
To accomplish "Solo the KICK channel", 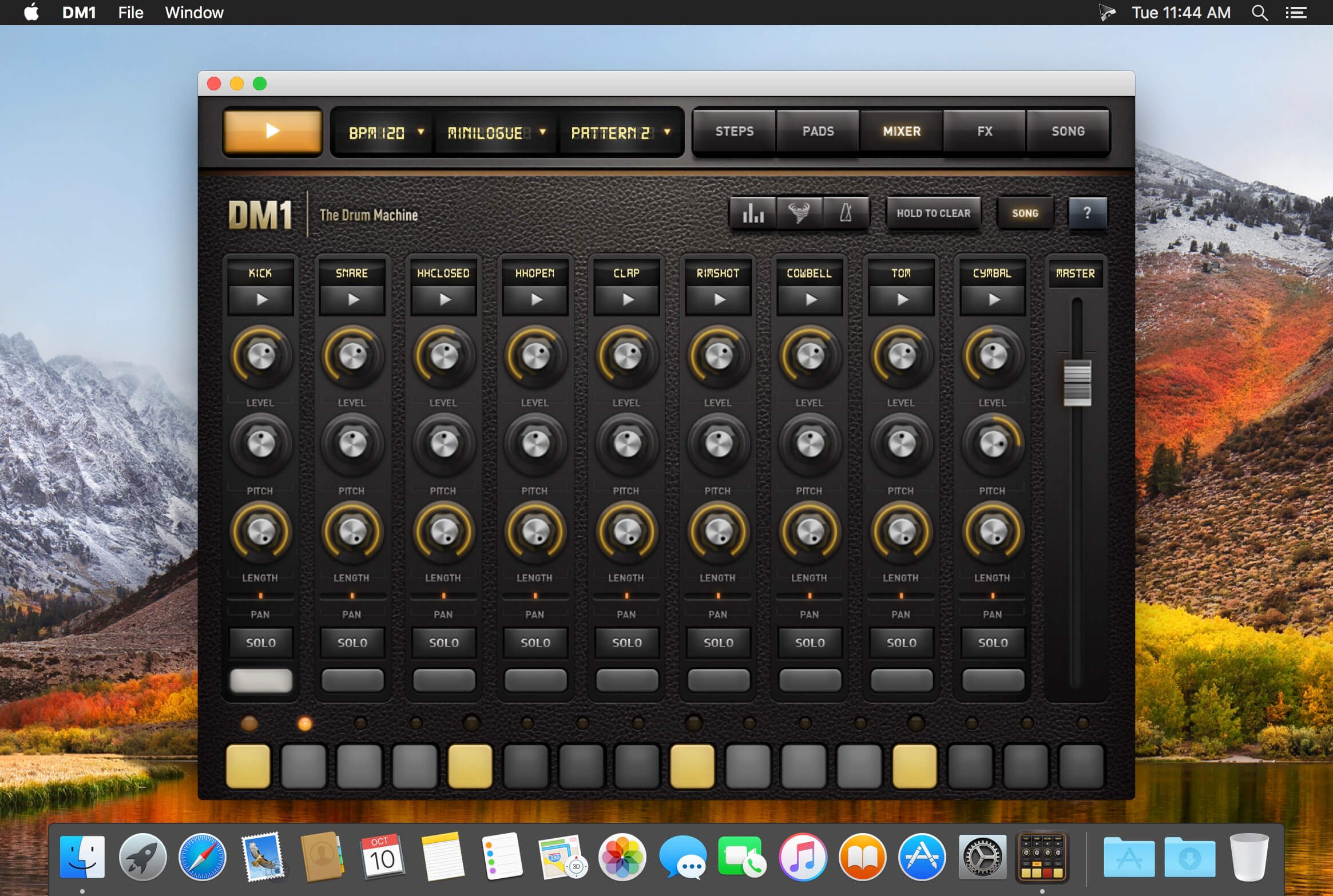I will point(261,643).
